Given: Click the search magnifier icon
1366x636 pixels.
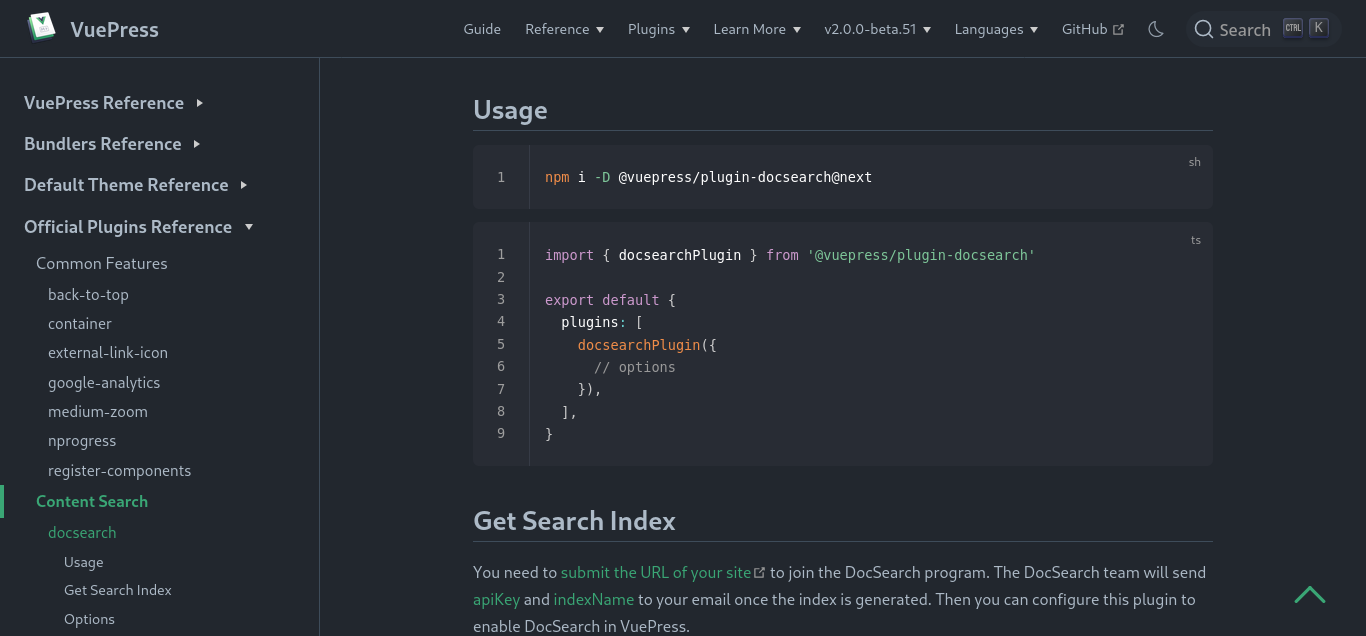Looking at the screenshot, I should point(1203,29).
